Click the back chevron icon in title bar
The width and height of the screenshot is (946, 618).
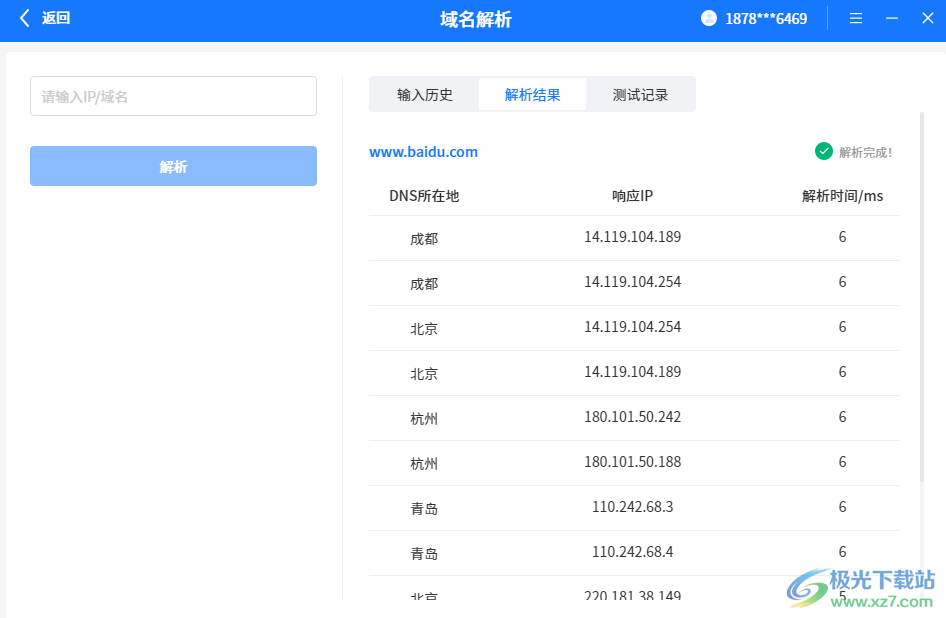click(x=24, y=17)
